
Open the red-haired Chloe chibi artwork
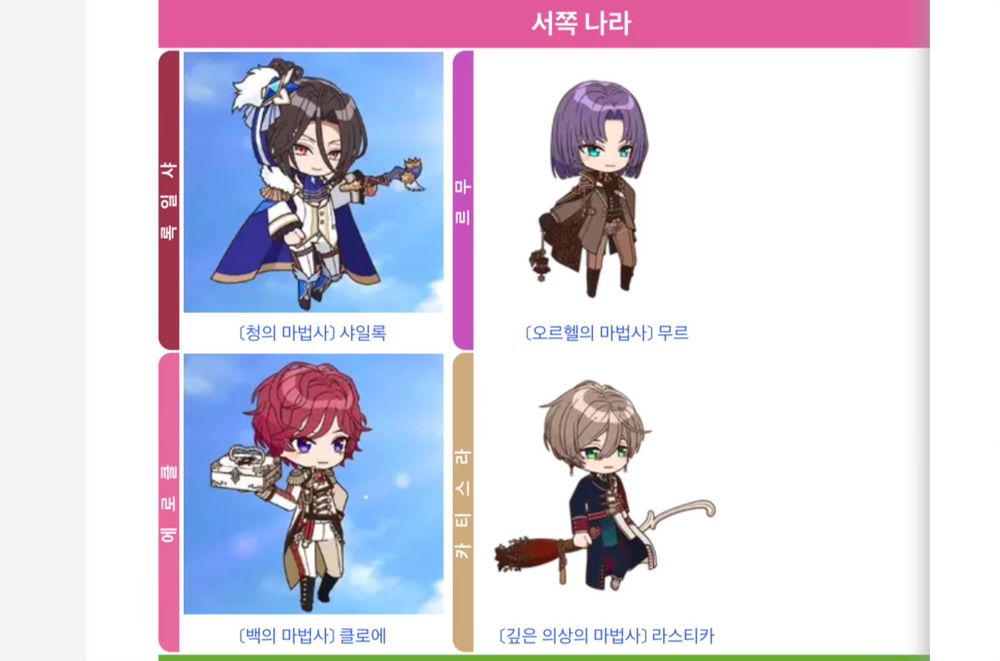pos(313,484)
